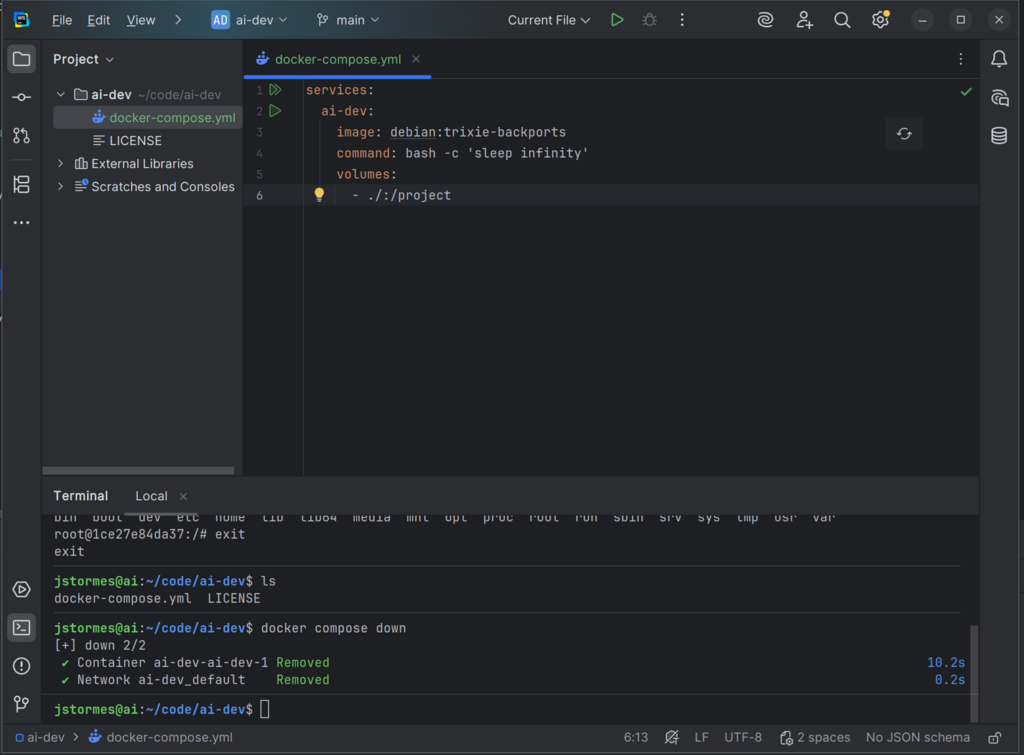1024x755 pixels.
Task: Toggle the Terminal tool window button
Action: [x=21, y=628]
